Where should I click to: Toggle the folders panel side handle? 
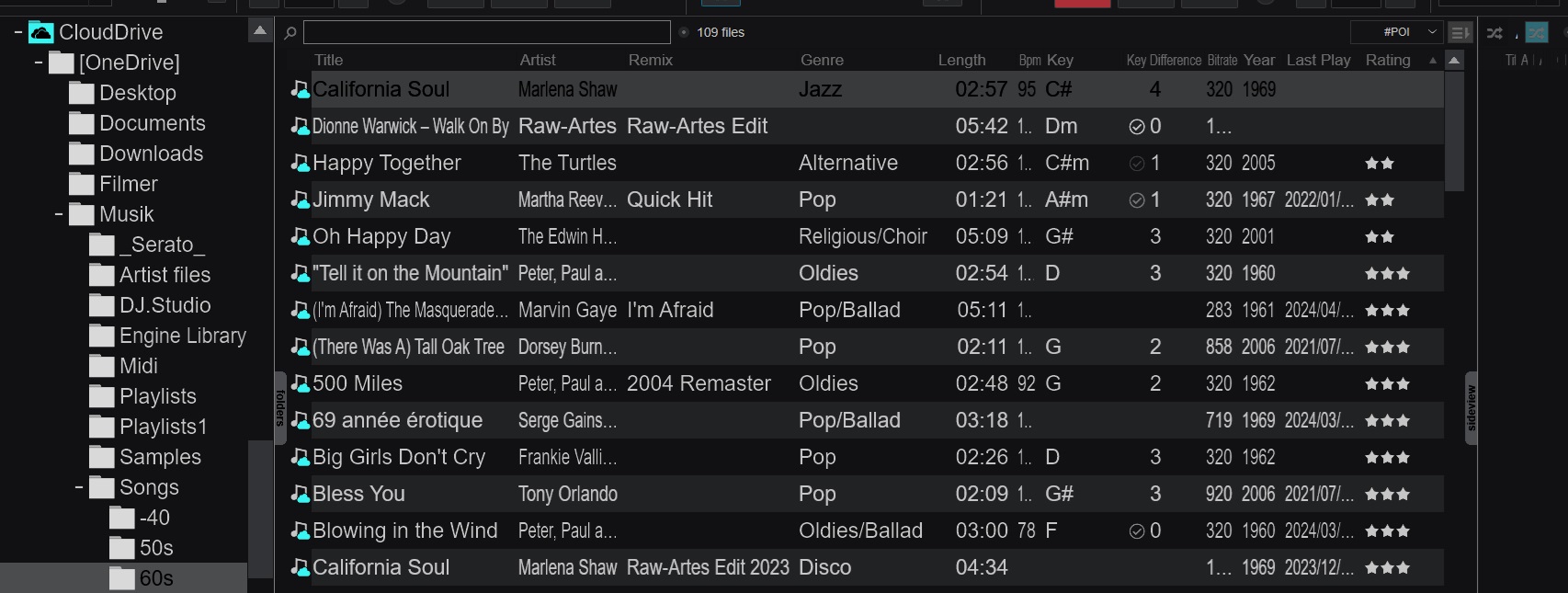point(280,408)
